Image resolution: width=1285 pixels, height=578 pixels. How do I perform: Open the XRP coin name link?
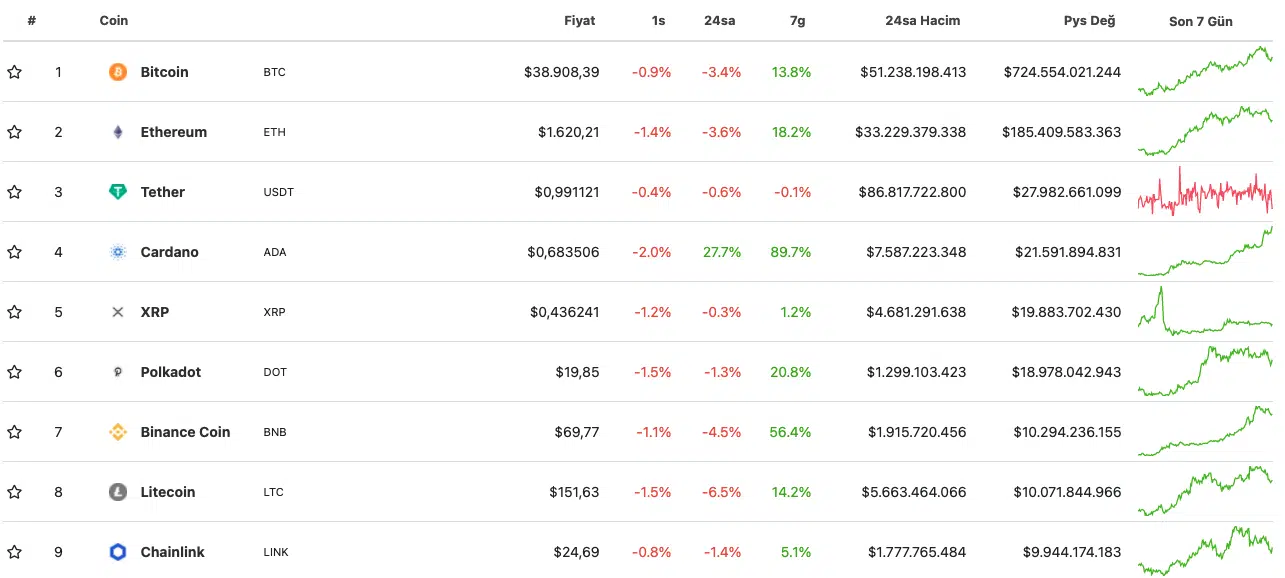(x=155, y=312)
